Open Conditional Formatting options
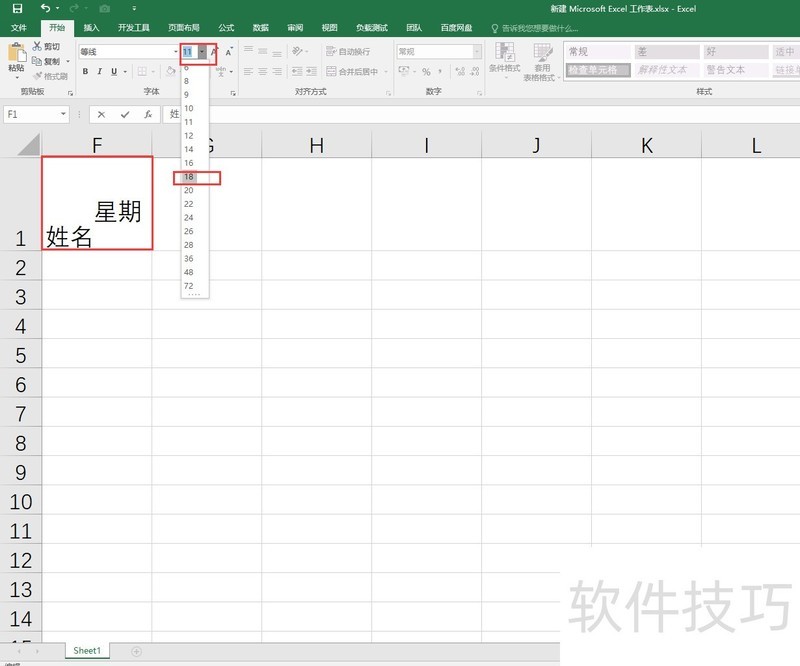Viewport: 800px width, 666px height. (505, 60)
